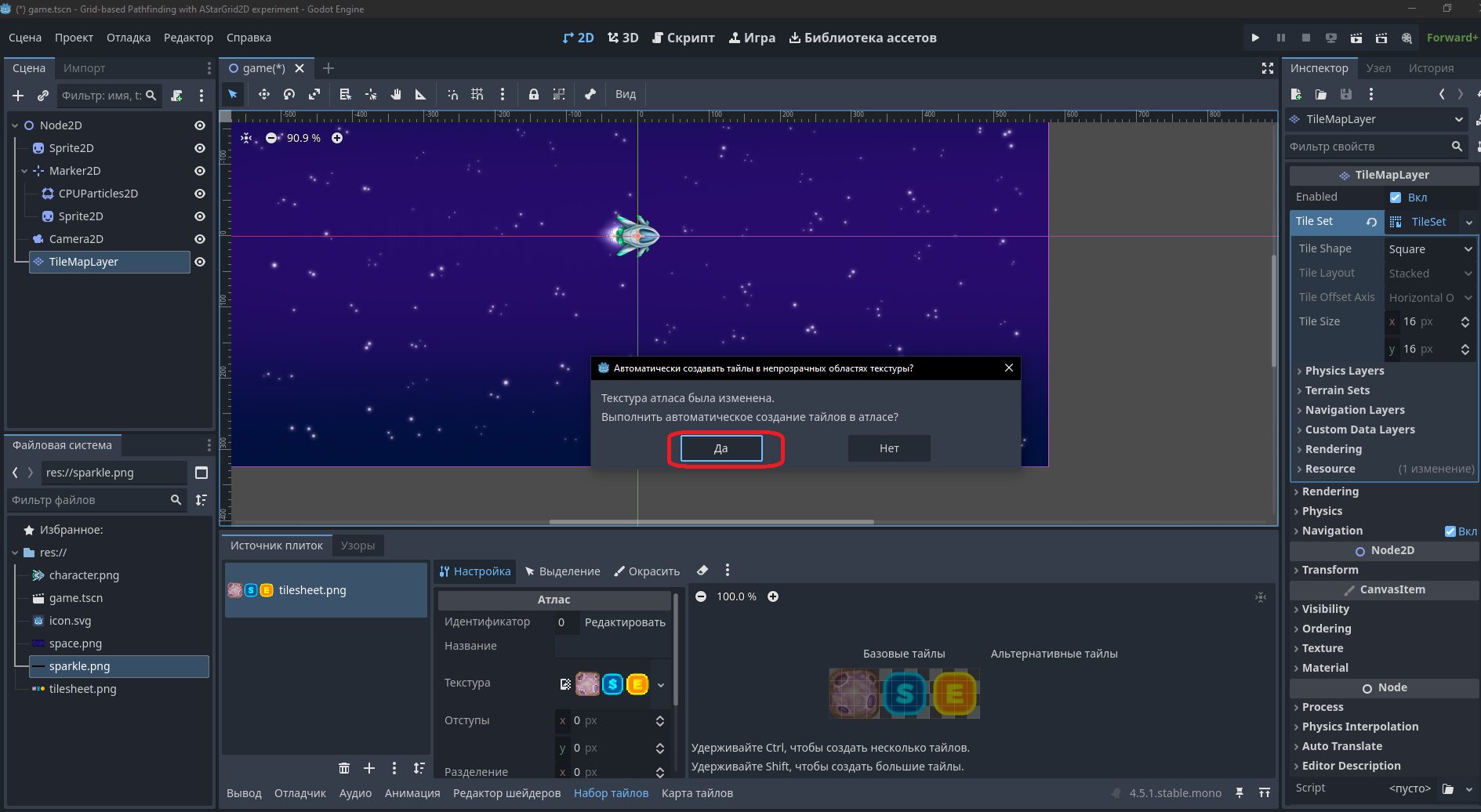The width and height of the screenshot is (1481, 812).
Task: Uncheck the Enabled checkbox
Action: tap(1396, 198)
